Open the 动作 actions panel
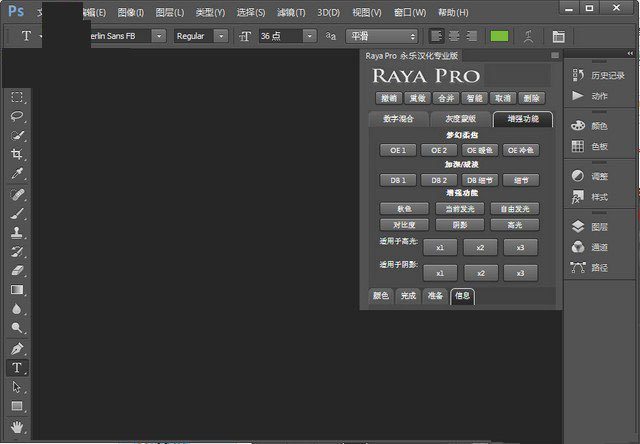The width and height of the screenshot is (640, 444). [590, 96]
